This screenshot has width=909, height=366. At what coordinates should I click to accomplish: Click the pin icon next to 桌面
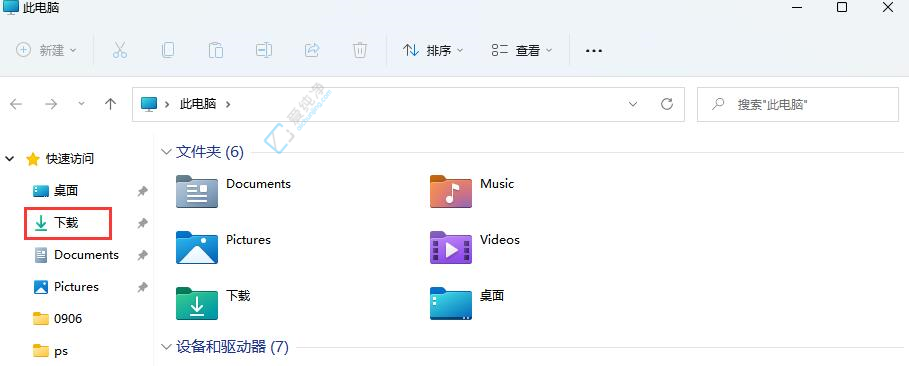click(142, 191)
